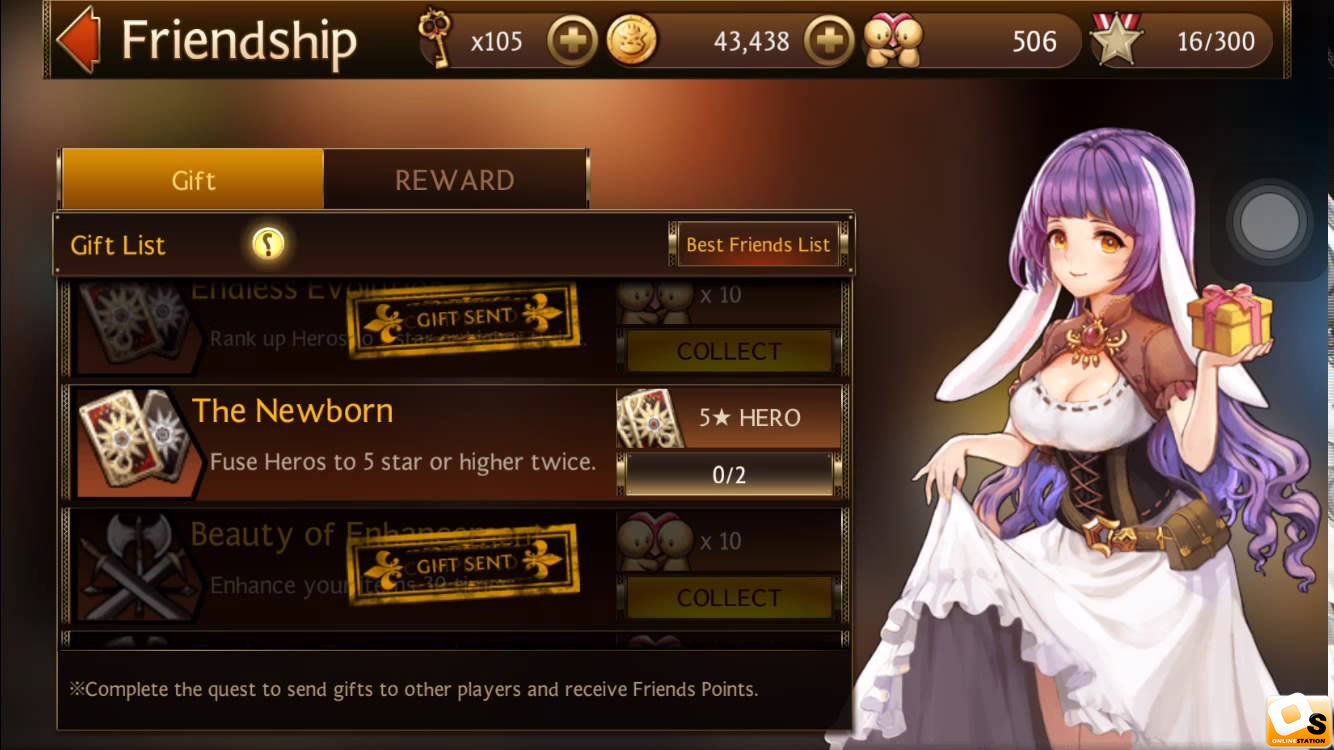Viewport: 1334px width, 750px height.
Task: Tap the 0/2 progress bar
Action: coord(729,474)
